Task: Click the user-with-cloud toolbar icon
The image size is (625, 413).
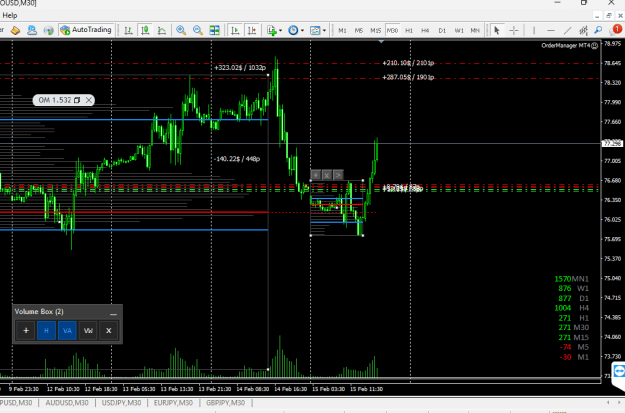Action: click(32, 30)
